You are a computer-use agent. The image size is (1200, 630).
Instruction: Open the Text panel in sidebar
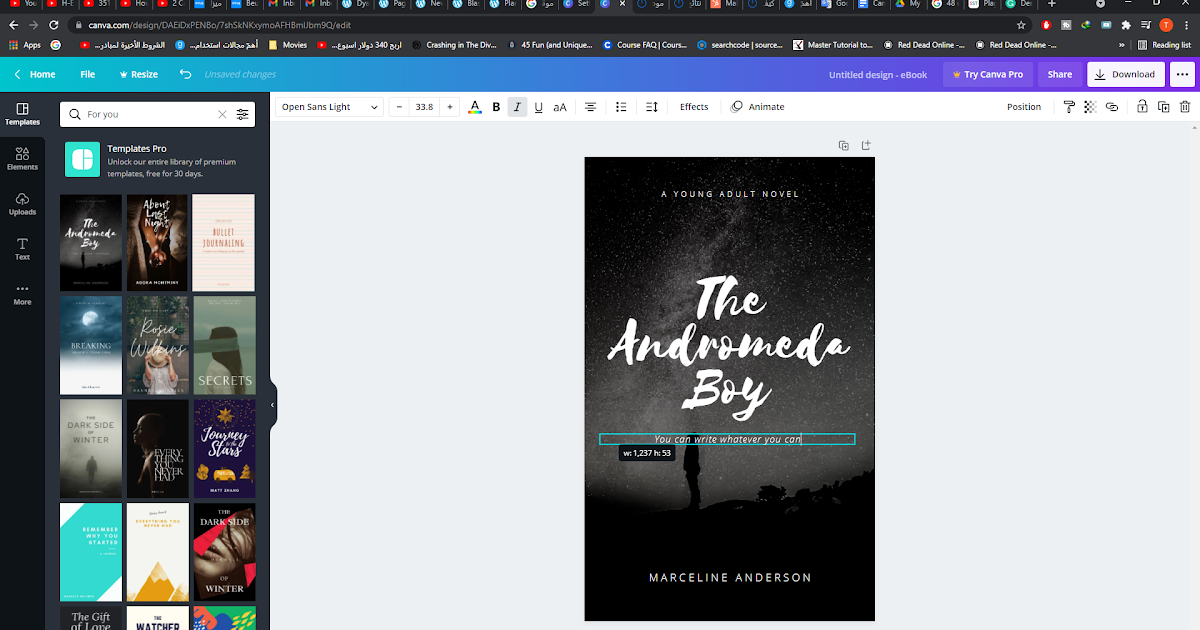[x=22, y=249]
